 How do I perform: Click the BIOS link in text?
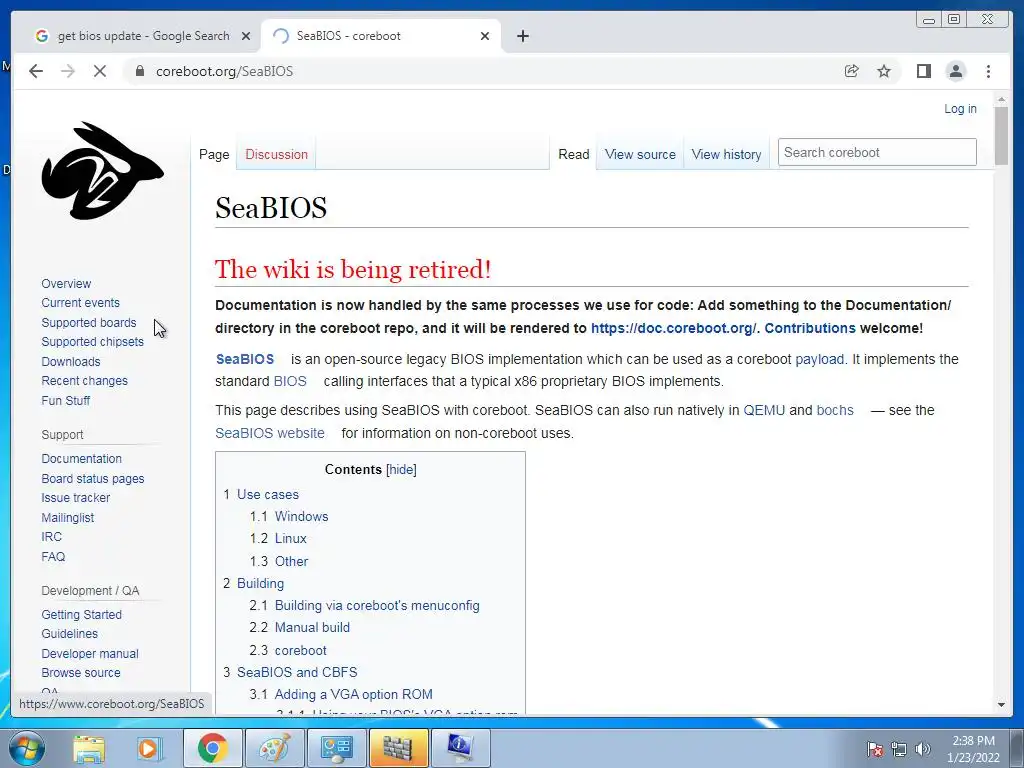[290, 381]
